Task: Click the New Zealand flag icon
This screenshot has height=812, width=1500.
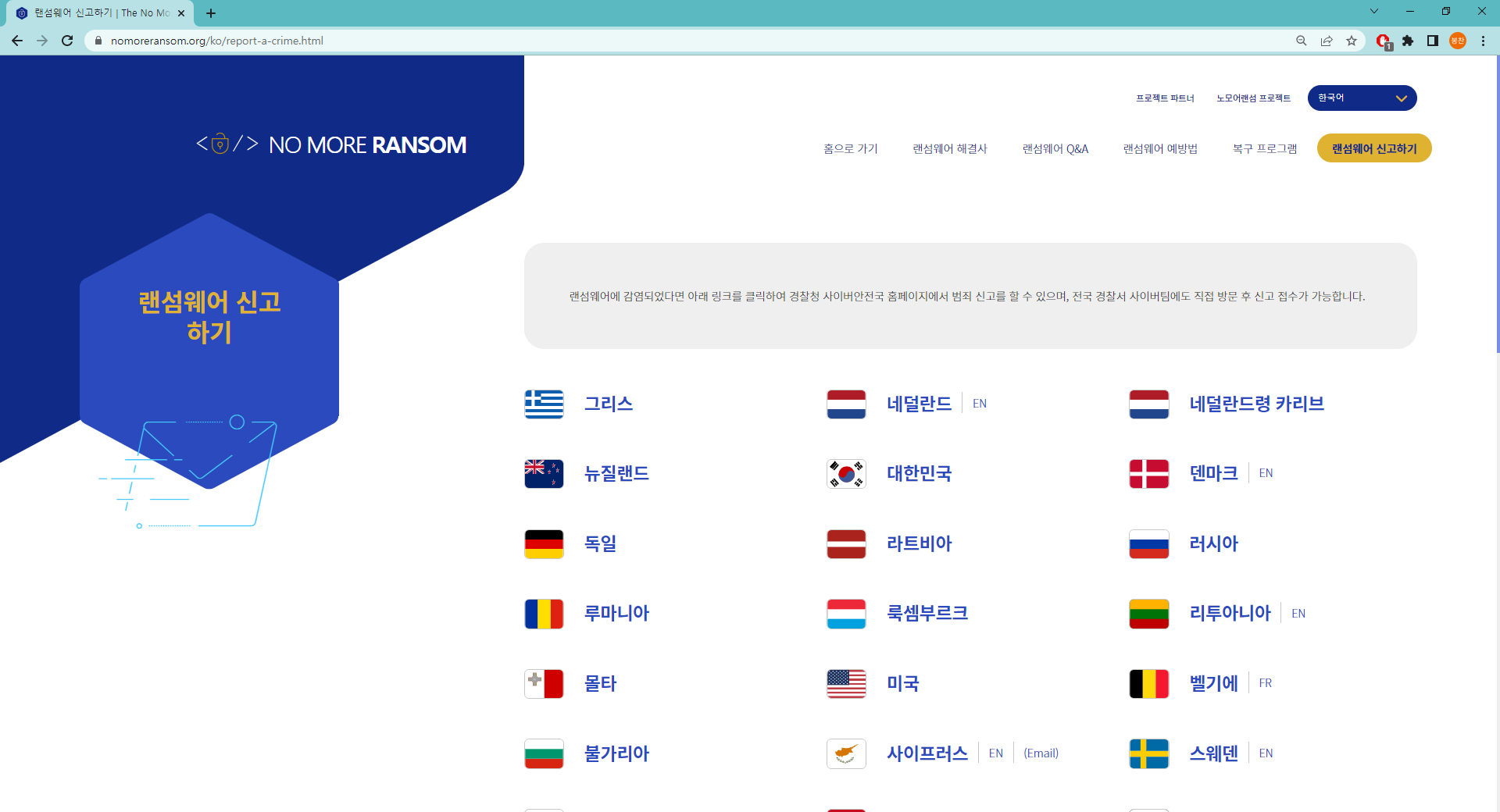Action: tap(544, 473)
